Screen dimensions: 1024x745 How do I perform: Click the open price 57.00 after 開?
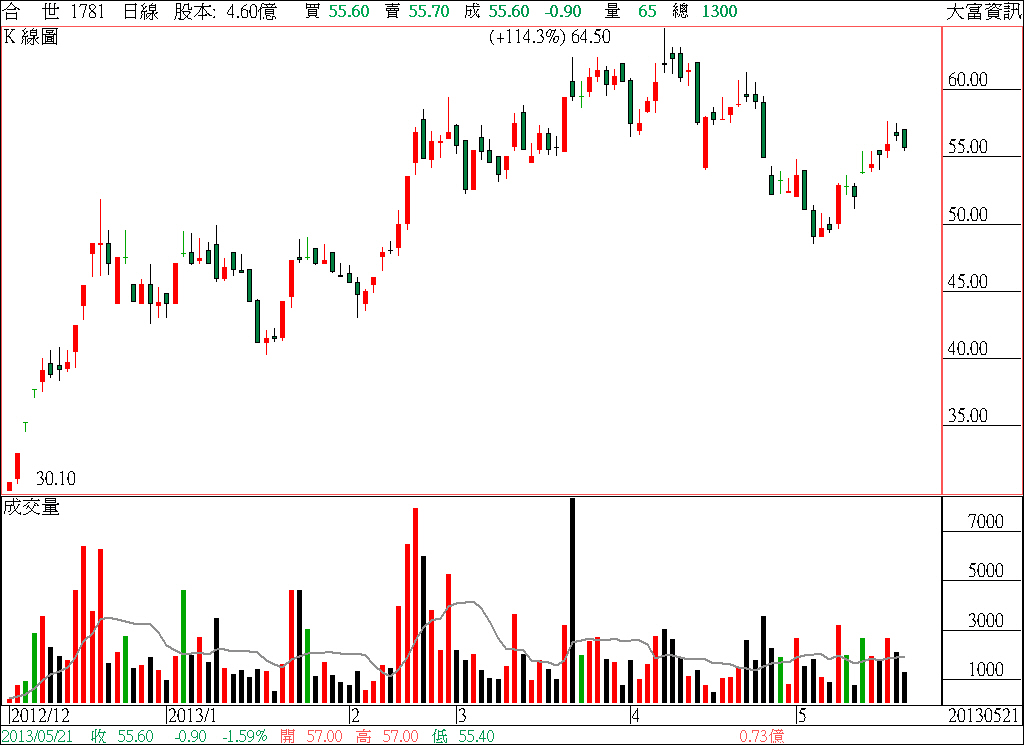tap(325, 737)
